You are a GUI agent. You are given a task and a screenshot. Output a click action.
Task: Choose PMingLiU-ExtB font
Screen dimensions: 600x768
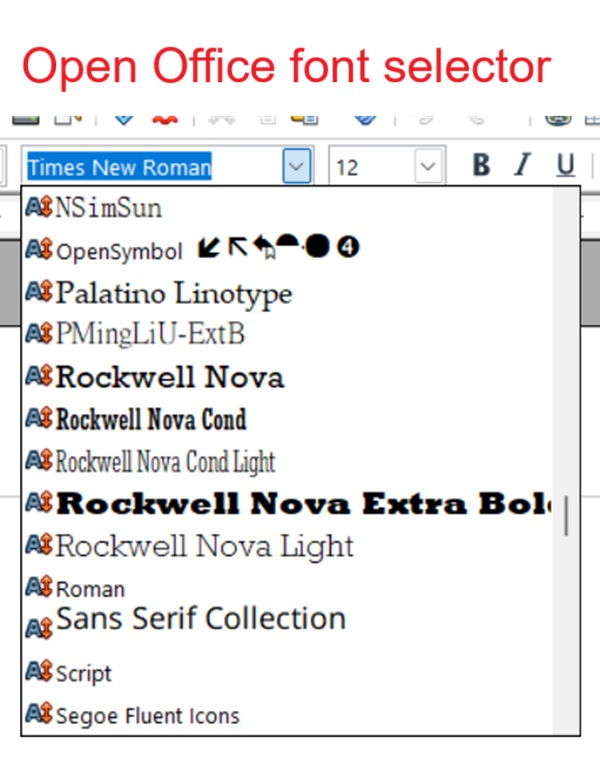288,334
